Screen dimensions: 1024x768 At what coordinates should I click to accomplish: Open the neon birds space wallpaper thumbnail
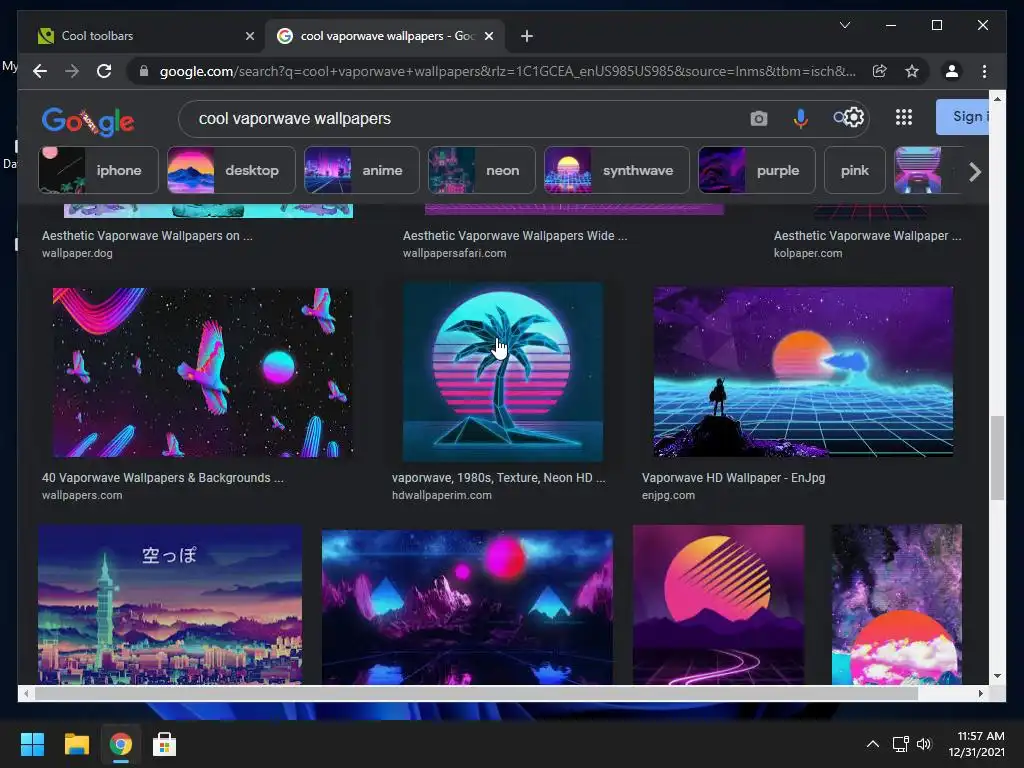point(202,372)
